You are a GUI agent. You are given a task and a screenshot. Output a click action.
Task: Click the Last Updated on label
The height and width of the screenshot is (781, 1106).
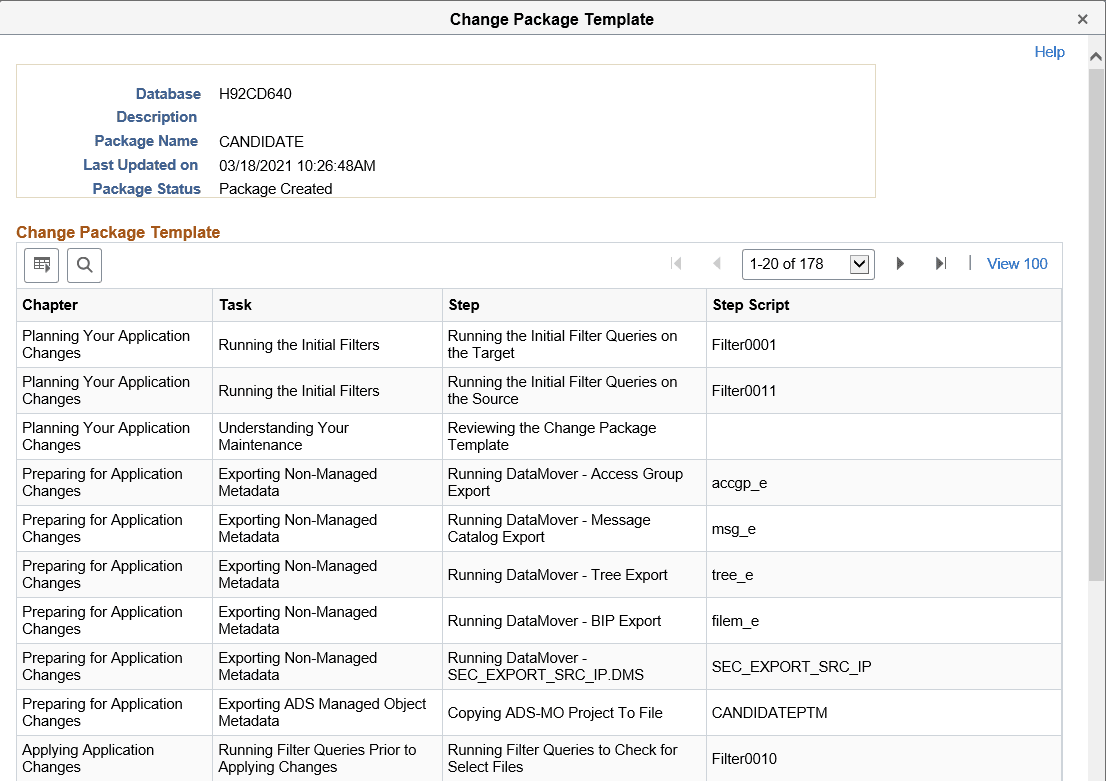tap(140, 165)
